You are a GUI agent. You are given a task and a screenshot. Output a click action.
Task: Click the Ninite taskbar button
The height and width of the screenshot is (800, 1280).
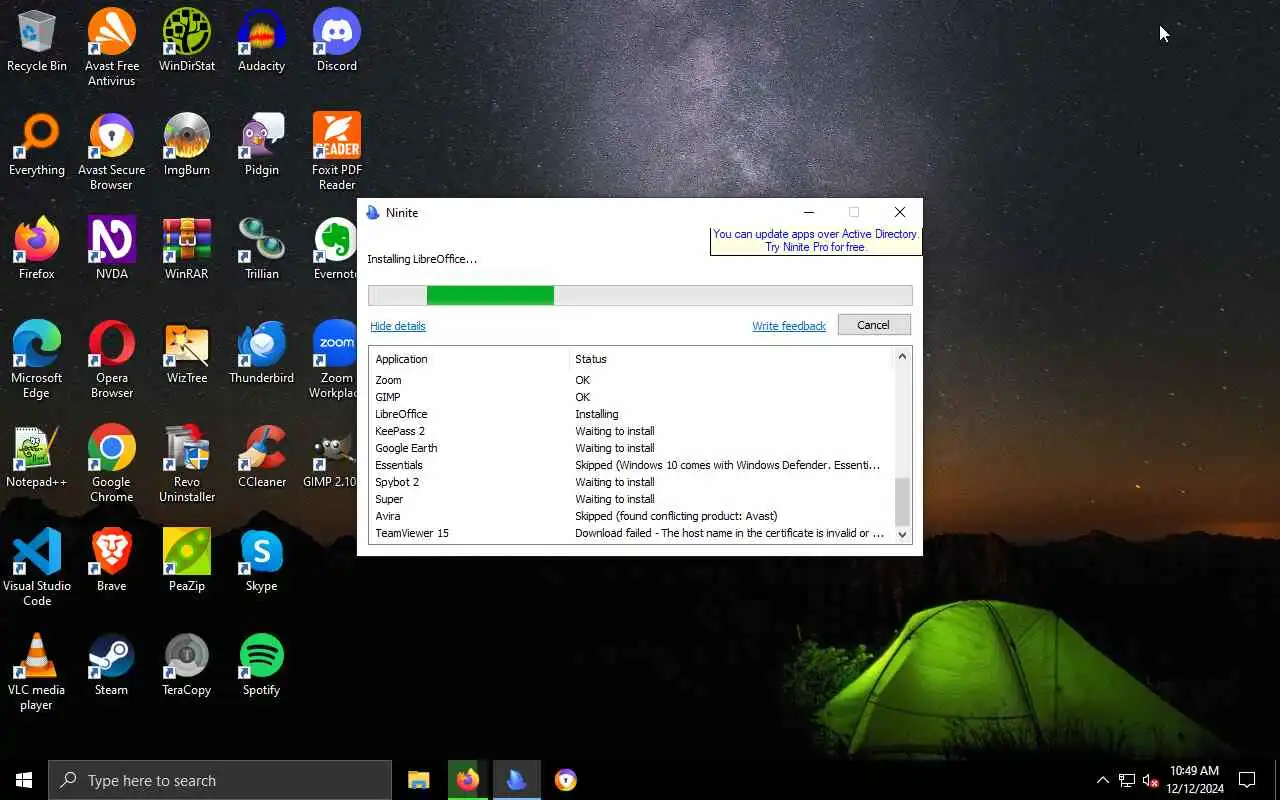517,780
